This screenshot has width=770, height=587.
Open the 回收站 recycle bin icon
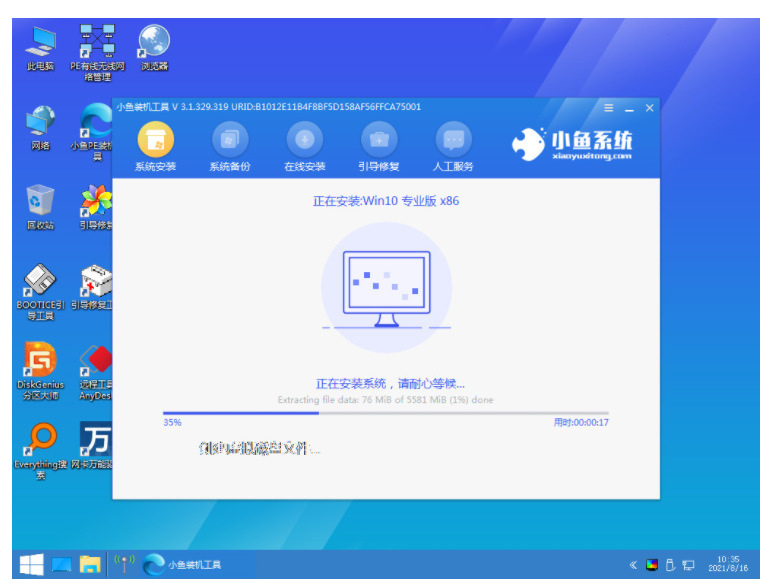(x=40, y=207)
